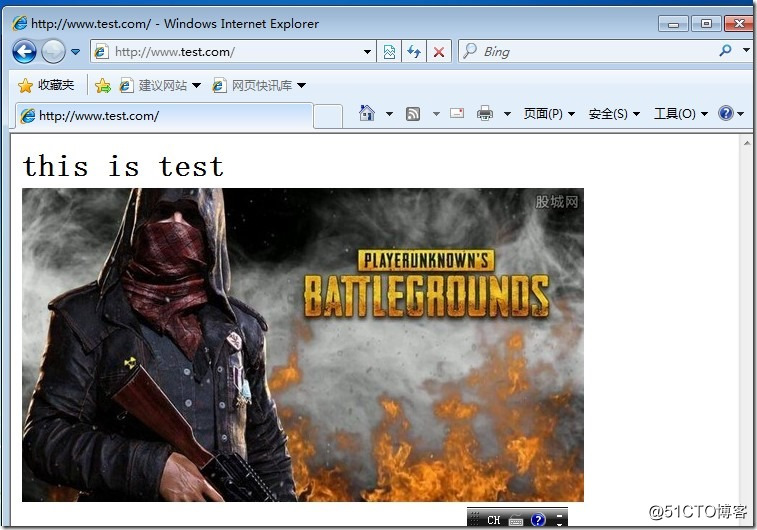Open the Favorites (收藏夹) button
The image size is (757, 530).
pyautogui.click(x=46, y=85)
